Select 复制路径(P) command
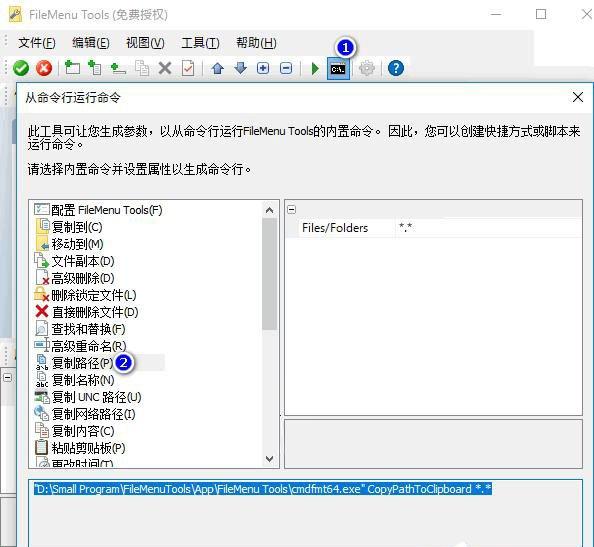 (x=74, y=363)
